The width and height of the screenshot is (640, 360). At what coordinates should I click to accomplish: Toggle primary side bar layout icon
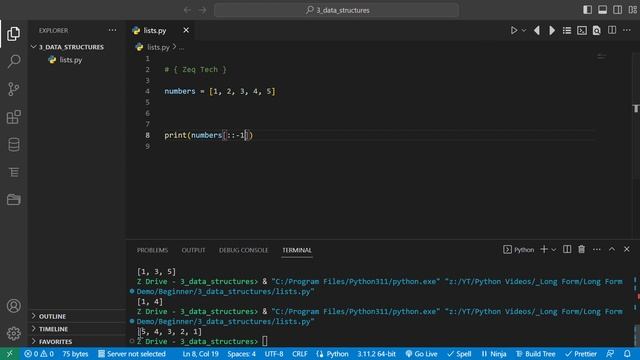click(587, 10)
